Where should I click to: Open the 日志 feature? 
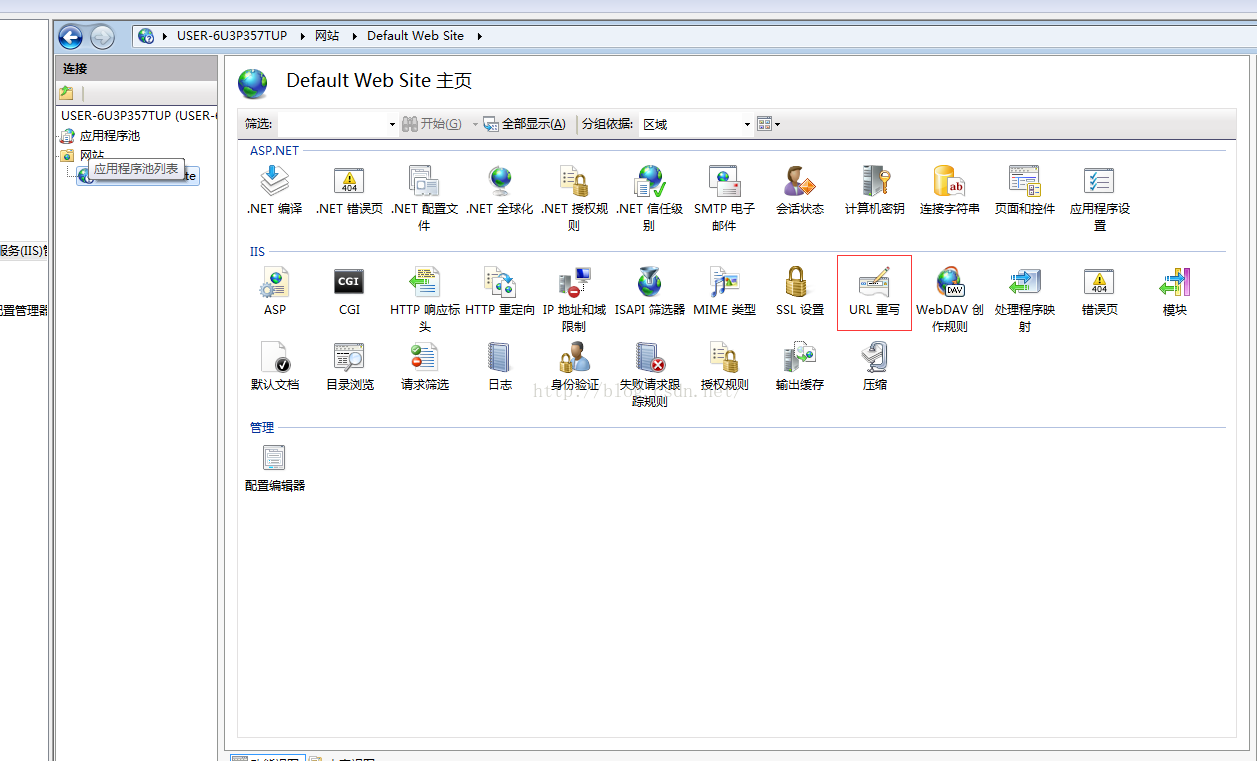[500, 366]
